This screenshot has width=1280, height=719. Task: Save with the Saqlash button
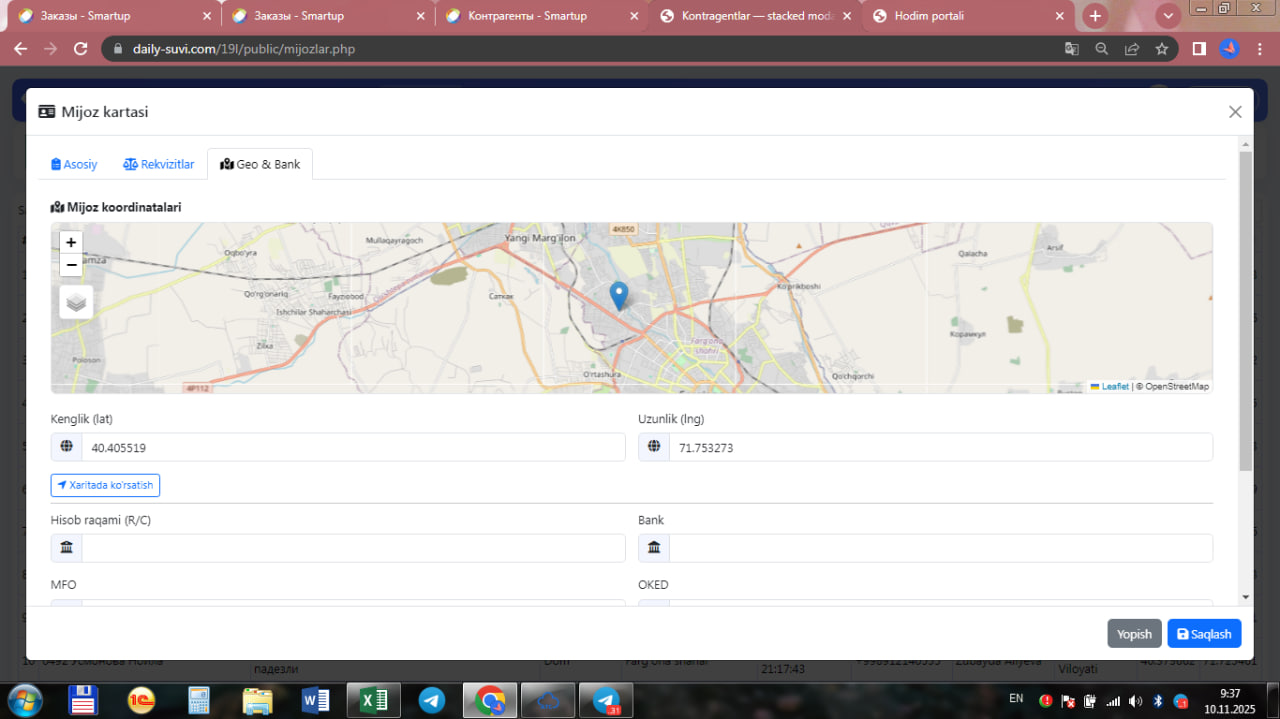point(1204,634)
